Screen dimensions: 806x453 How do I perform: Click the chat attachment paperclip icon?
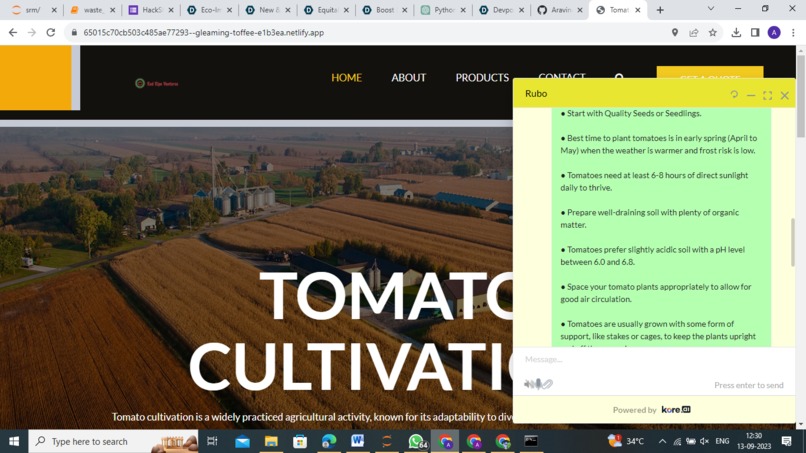coord(548,384)
